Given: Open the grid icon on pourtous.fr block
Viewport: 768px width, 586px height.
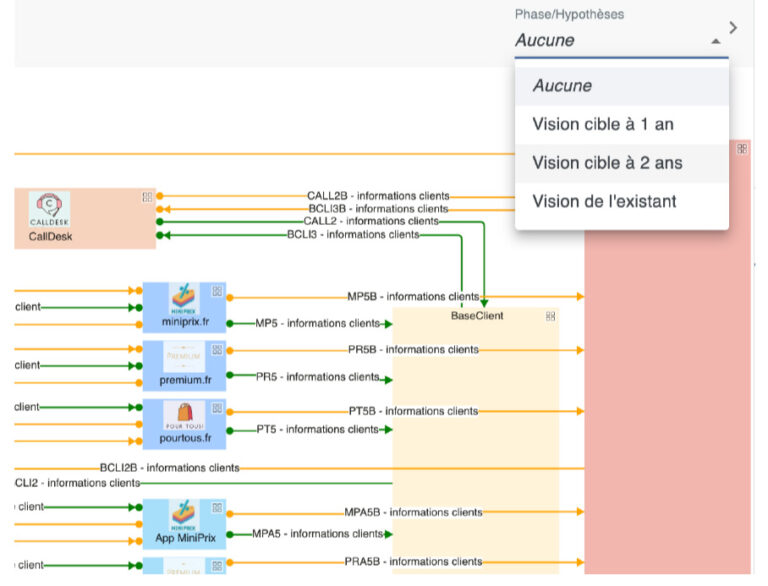Looking at the screenshot, I should click(x=217, y=408).
